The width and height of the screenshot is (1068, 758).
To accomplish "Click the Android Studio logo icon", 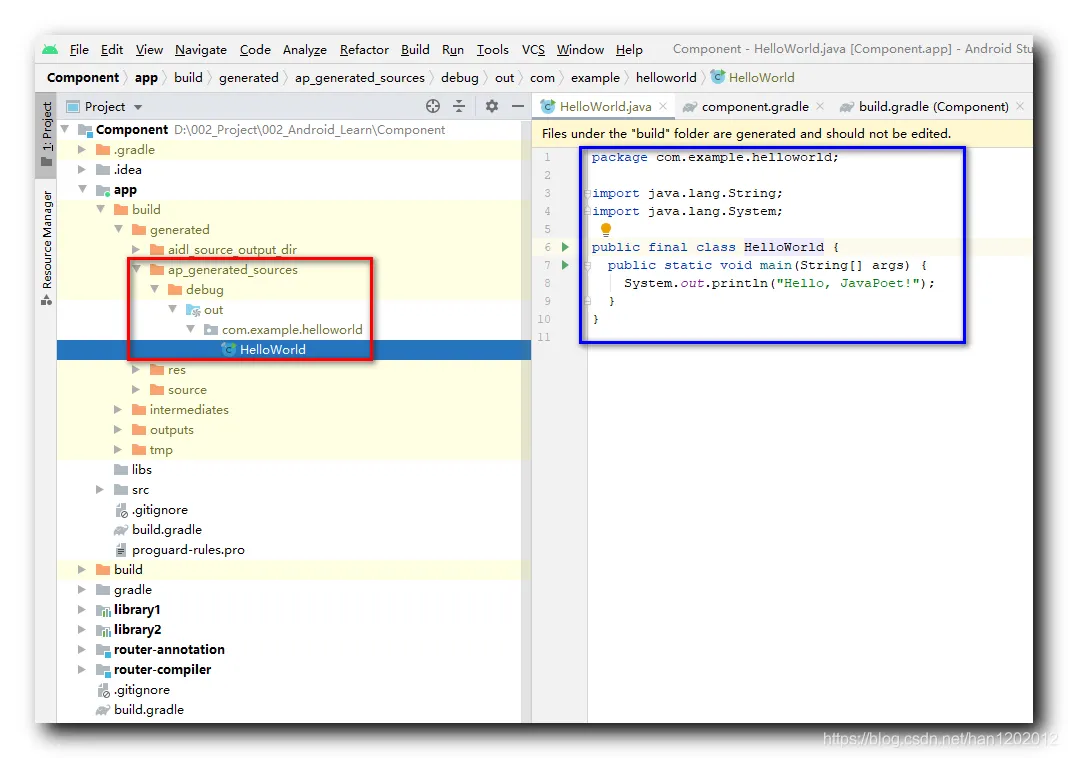I will pyautogui.click(x=50, y=50).
